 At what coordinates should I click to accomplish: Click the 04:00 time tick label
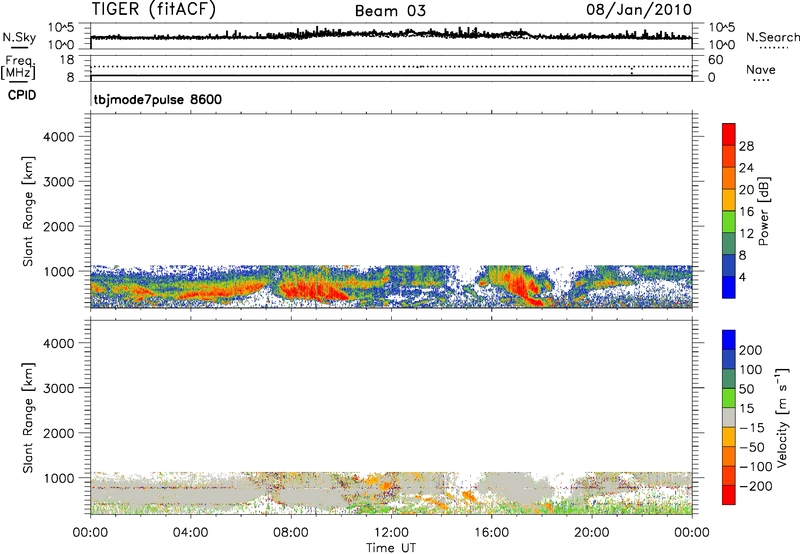(x=190, y=533)
